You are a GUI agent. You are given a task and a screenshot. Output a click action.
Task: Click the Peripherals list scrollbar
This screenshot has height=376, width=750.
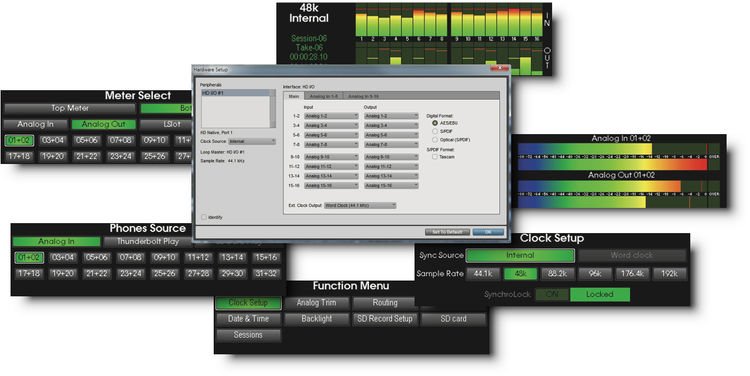point(273,109)
